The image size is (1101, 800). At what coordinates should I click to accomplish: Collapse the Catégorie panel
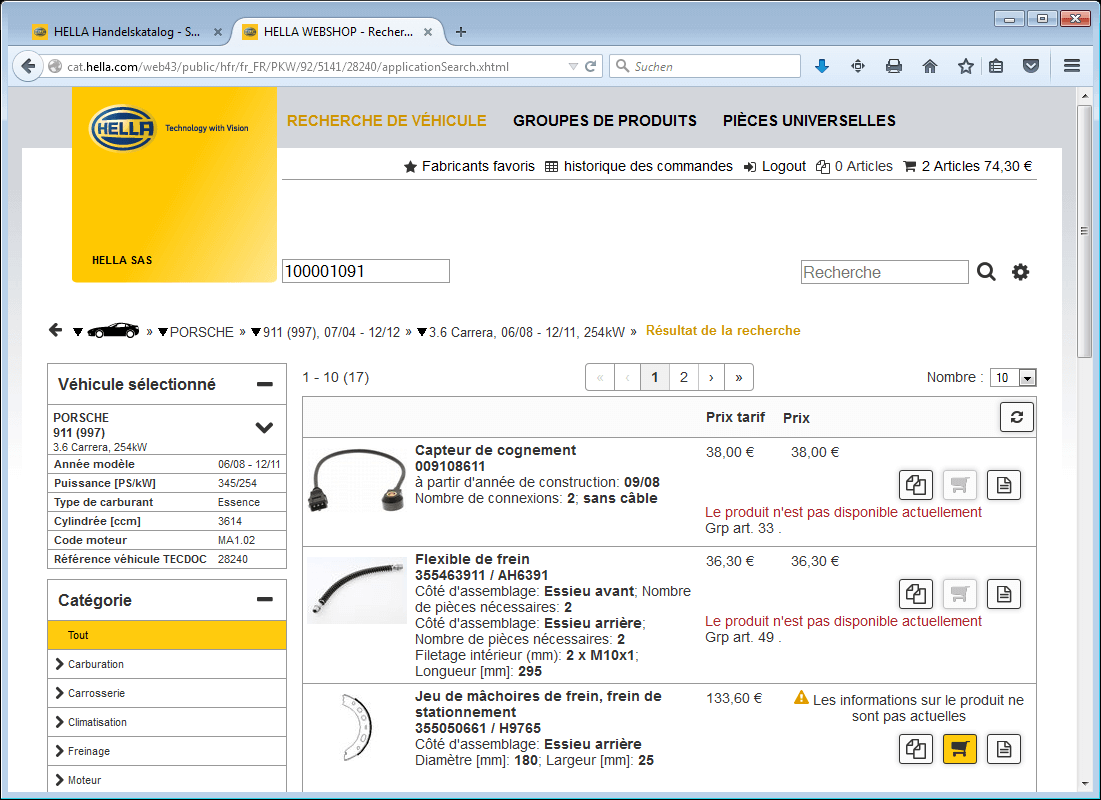click(x=265, y=599)
